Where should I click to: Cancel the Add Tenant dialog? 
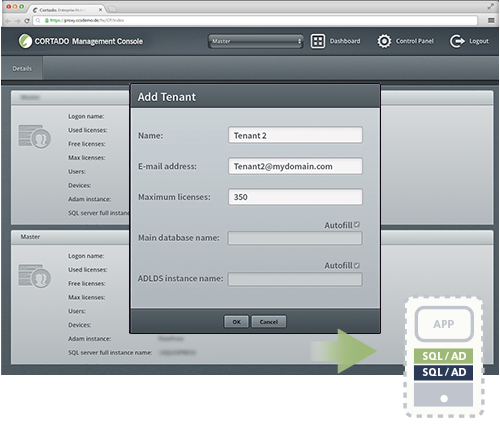(269, 322)
